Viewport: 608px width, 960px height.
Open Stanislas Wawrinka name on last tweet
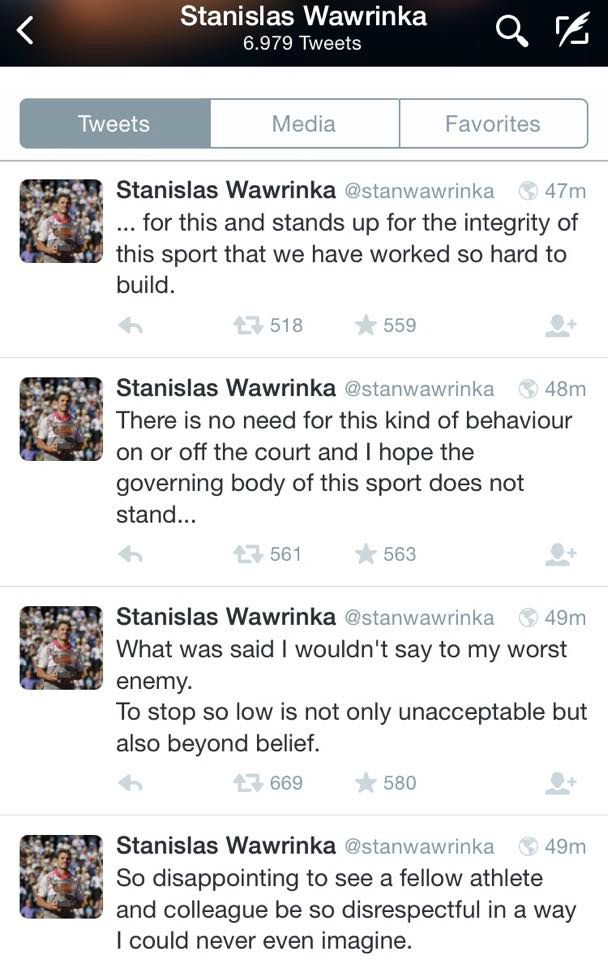click(x=226, y=846)
